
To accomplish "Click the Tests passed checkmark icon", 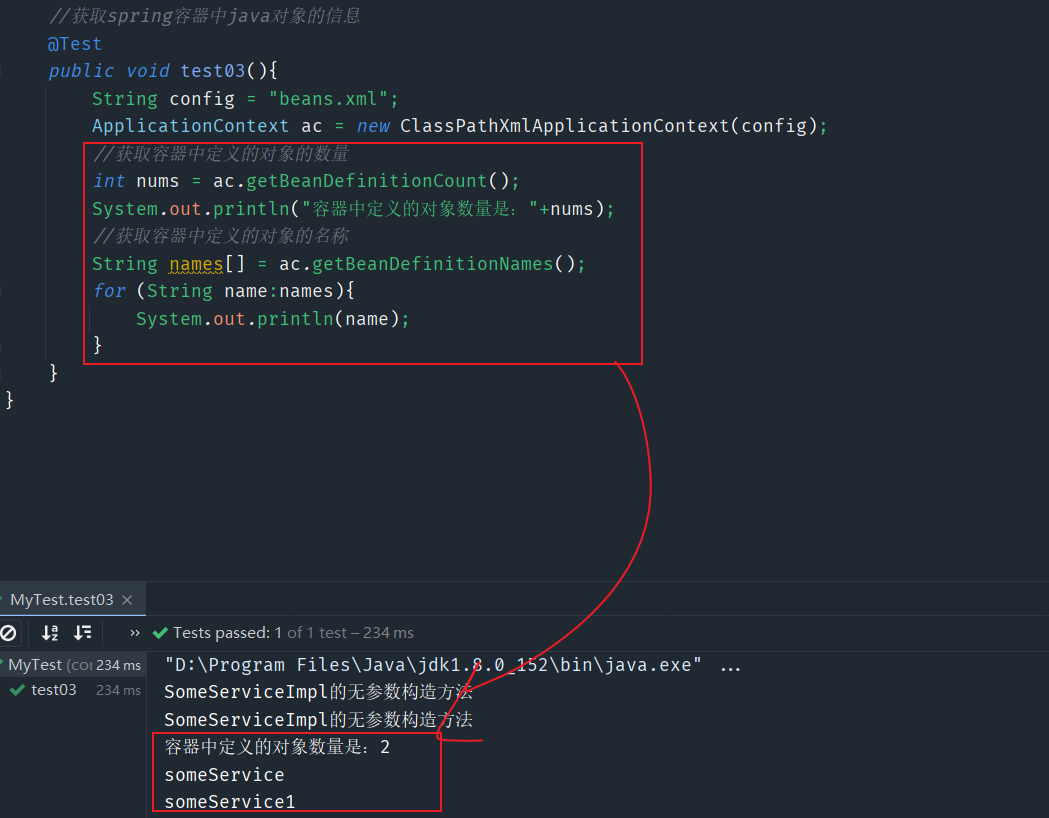I will click(160, 633).
